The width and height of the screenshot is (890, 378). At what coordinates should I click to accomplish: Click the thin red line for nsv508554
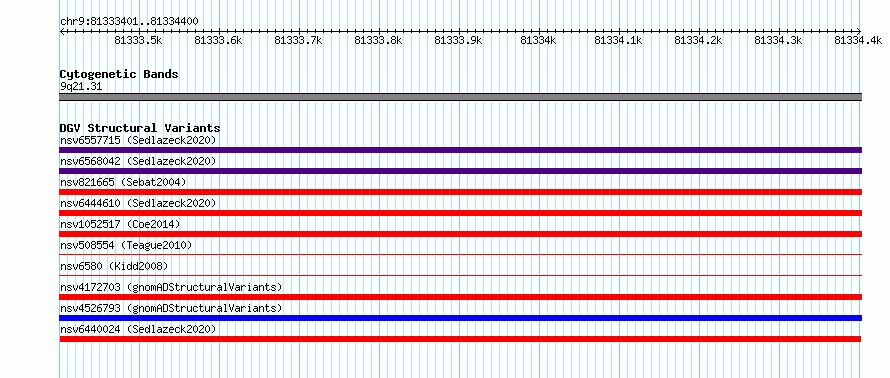pos(460,255)
